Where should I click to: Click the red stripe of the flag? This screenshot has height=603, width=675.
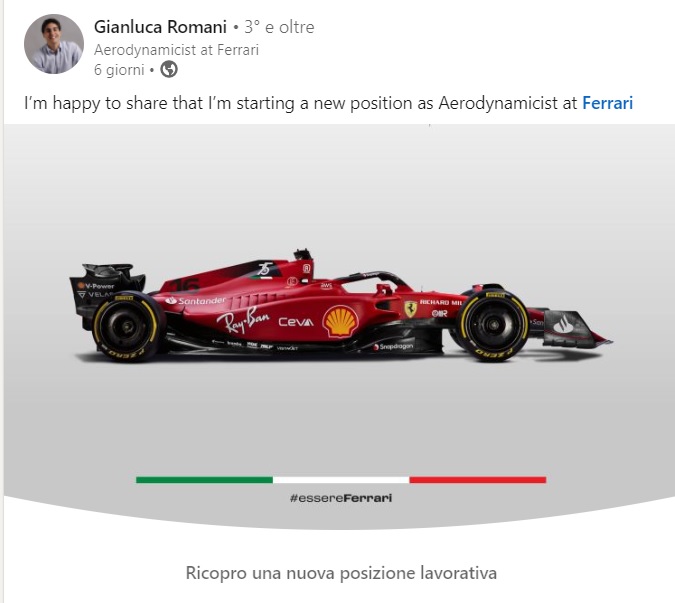click(x=477, y=480)
